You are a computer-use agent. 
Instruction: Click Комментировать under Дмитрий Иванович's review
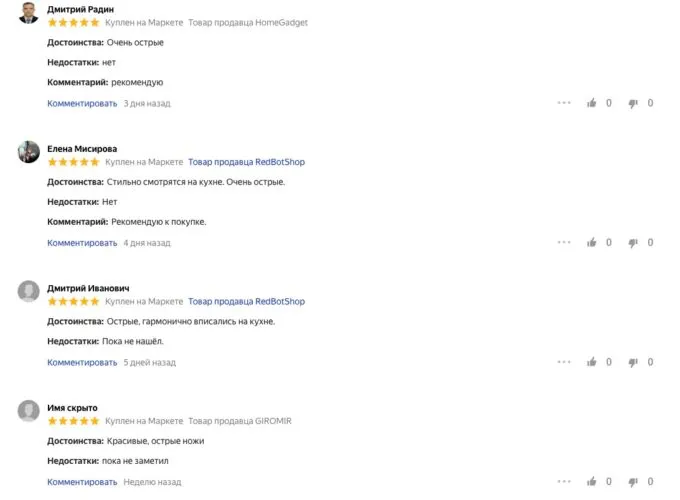(x=82, y=363)
